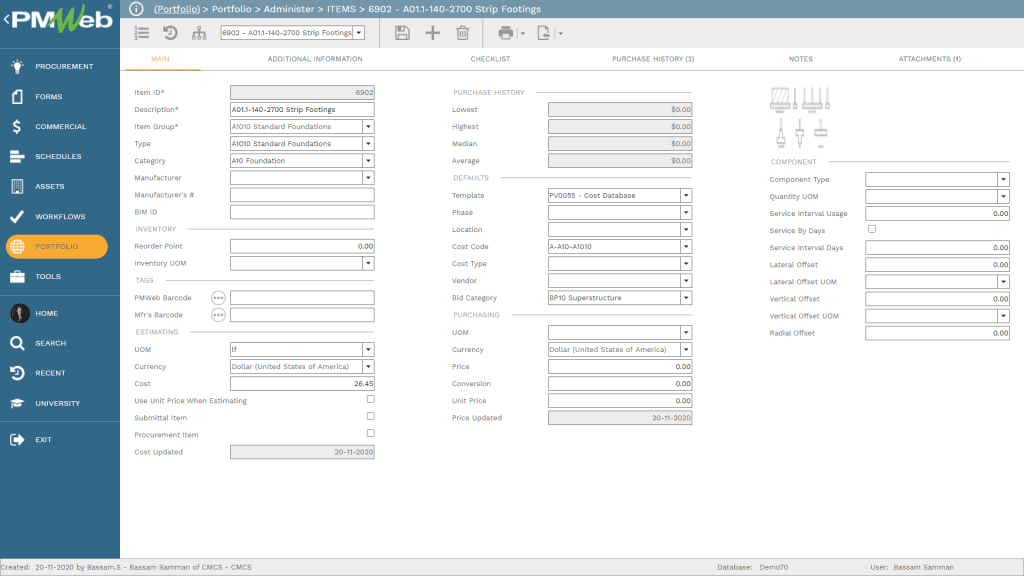Save the record with the floppy icon
This screenshot has height=576, width=1024.
pos(402,33)
